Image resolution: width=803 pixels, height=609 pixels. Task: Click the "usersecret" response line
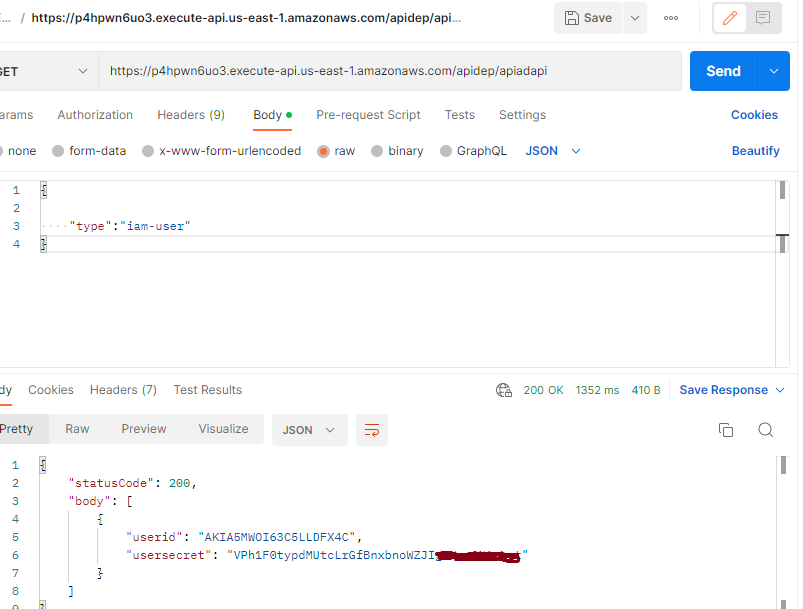(x=327, y=555)
